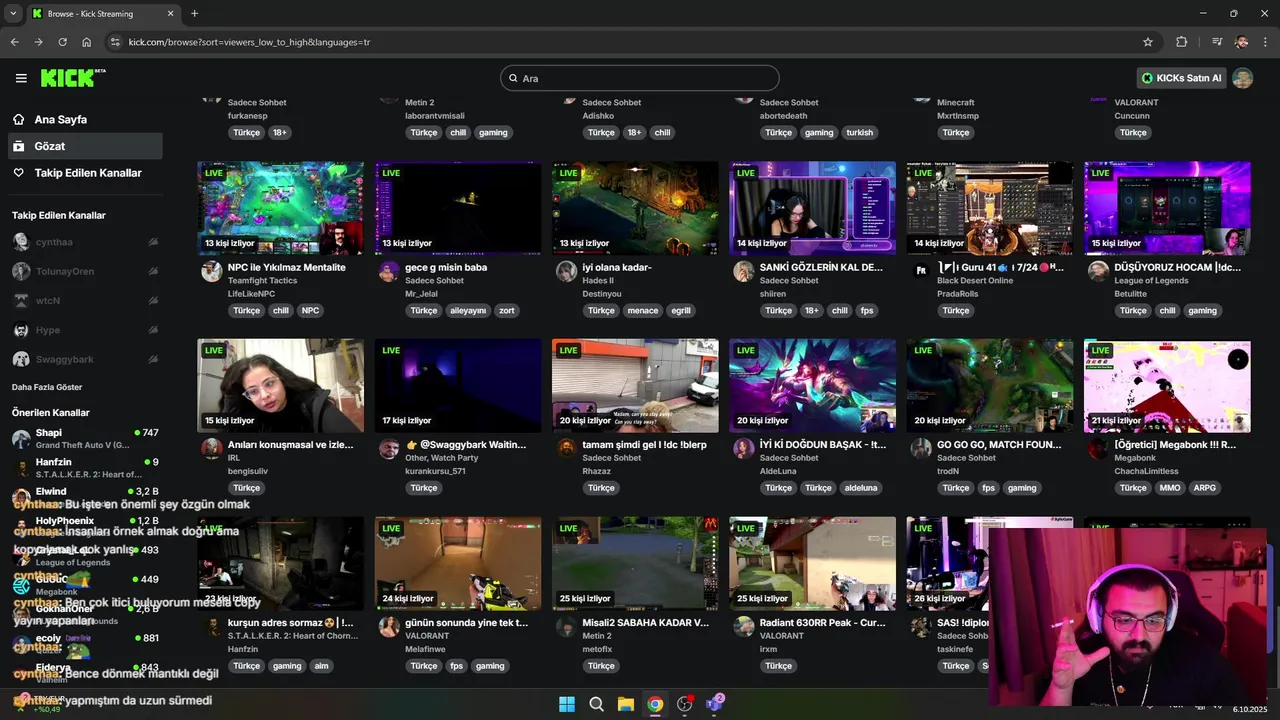Select the ARPG tag
Screen dimensions: 1280x720
coord(1205,488)
